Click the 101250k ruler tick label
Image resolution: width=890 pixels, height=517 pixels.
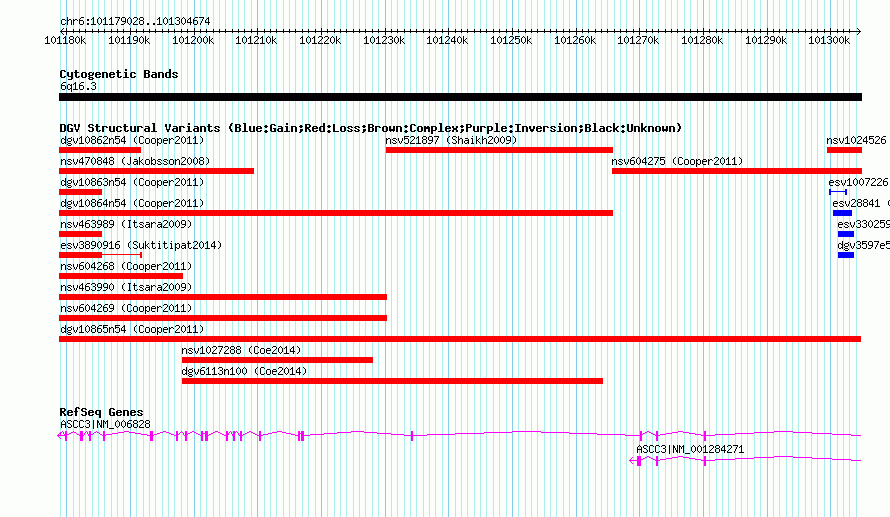[511, 40]
